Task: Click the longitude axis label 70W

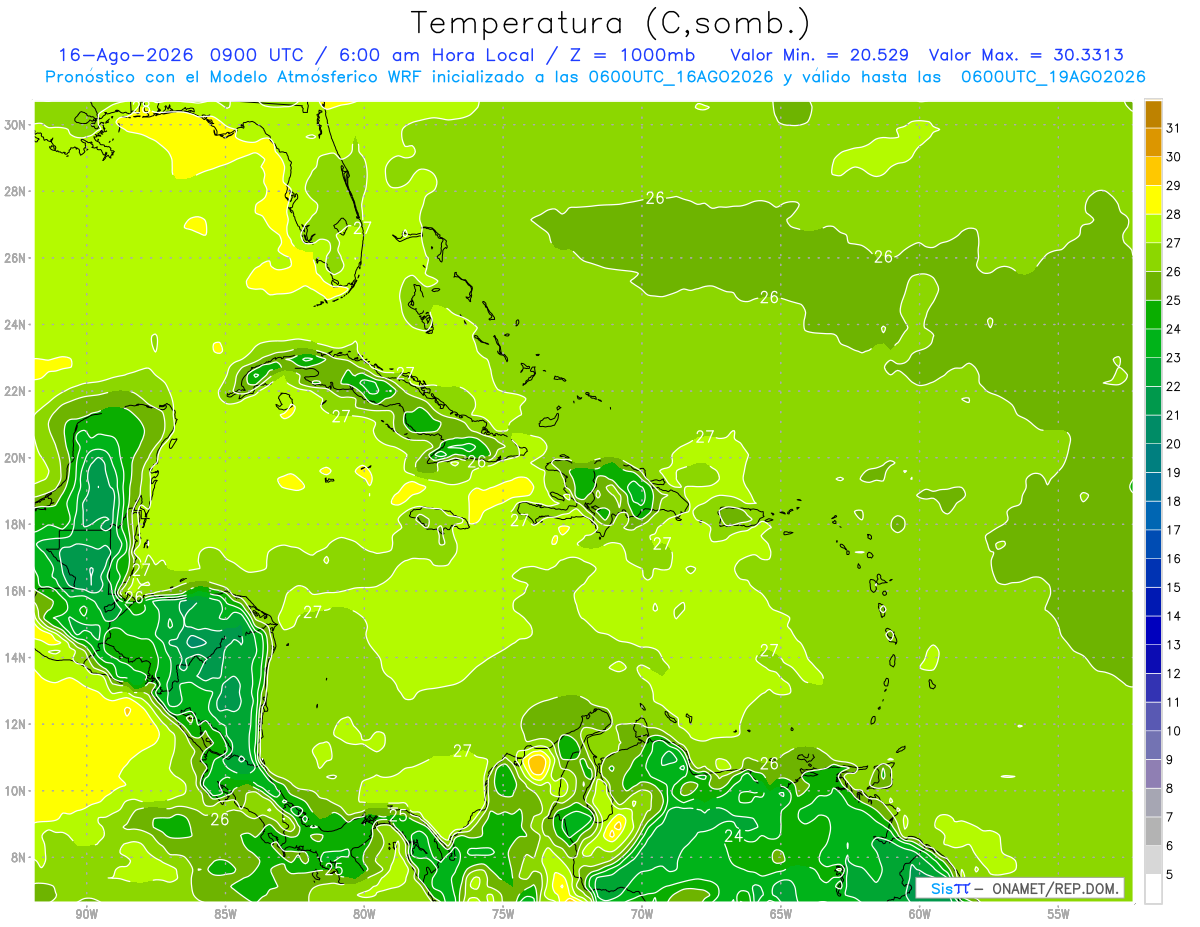Action: tap(642, 914)
